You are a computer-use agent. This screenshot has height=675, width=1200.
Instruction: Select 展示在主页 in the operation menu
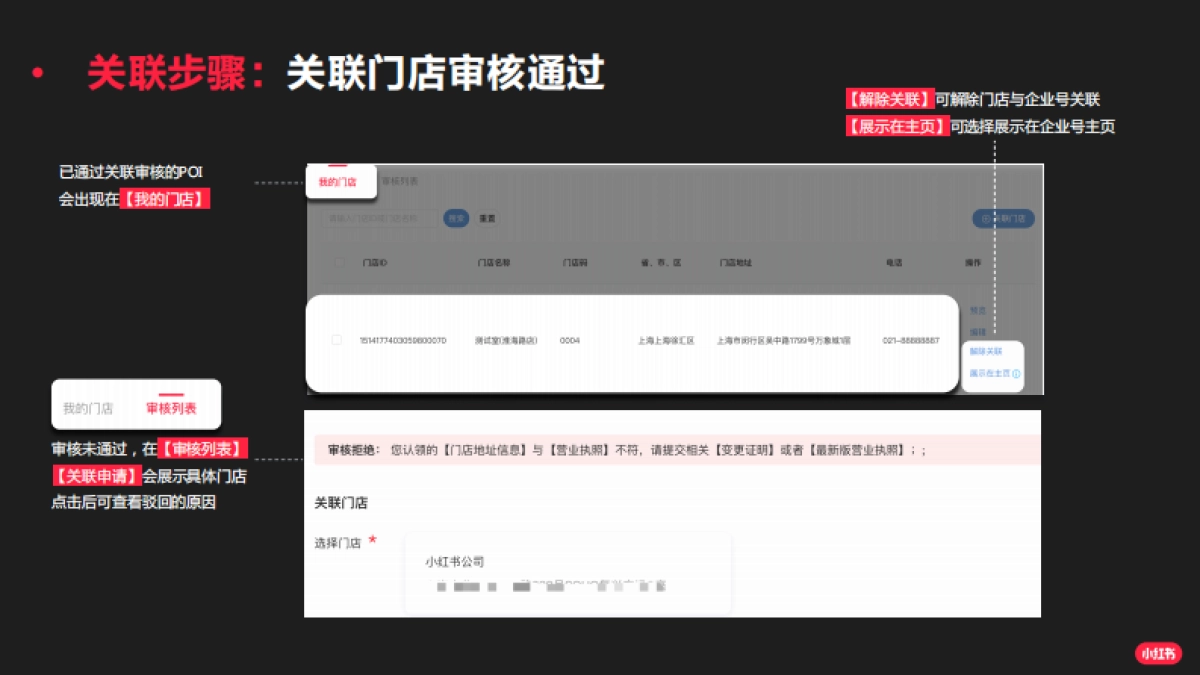point(990,373)
